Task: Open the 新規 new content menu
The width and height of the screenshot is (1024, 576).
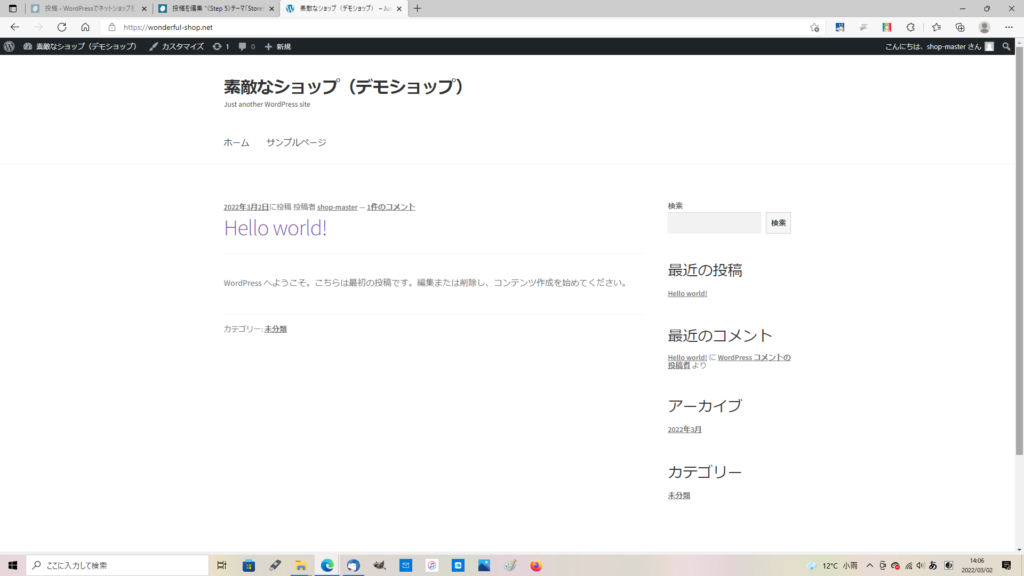Action: 278,46
